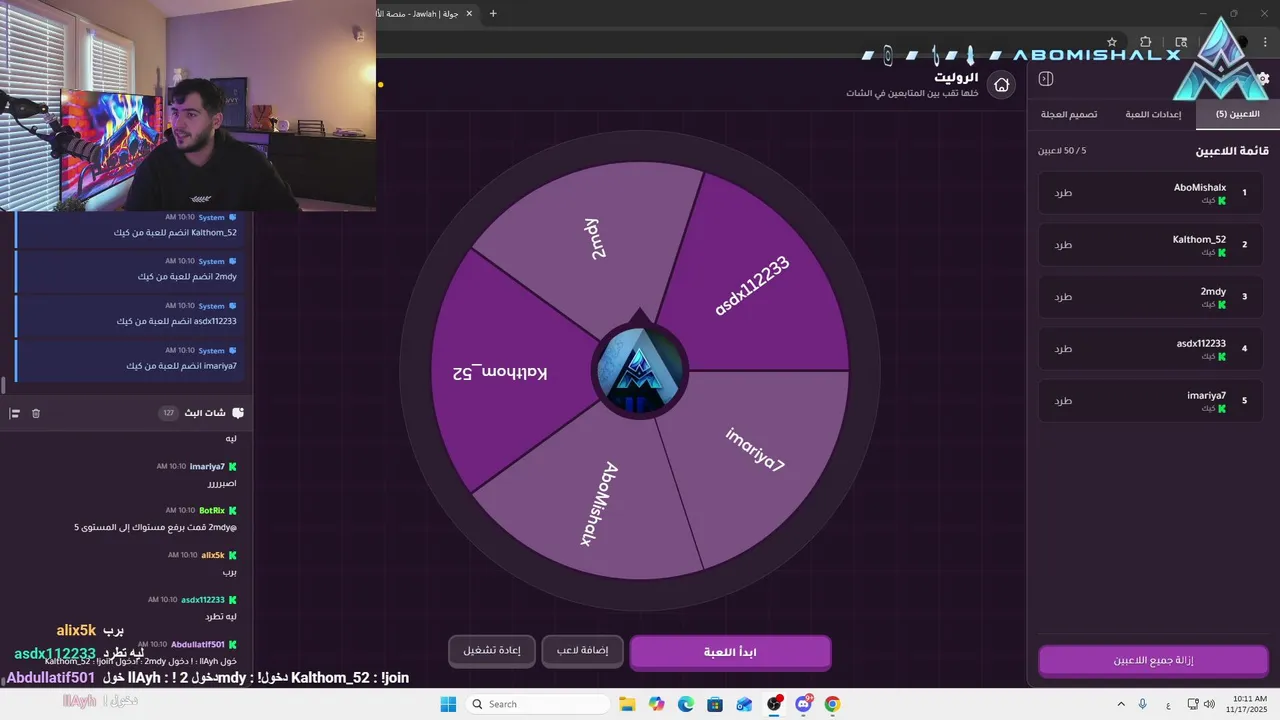Image resolution: width=1280 pixels, height=720 pixels.
Task: Clear stream chat with the trash icon
Action: (36, 413)
